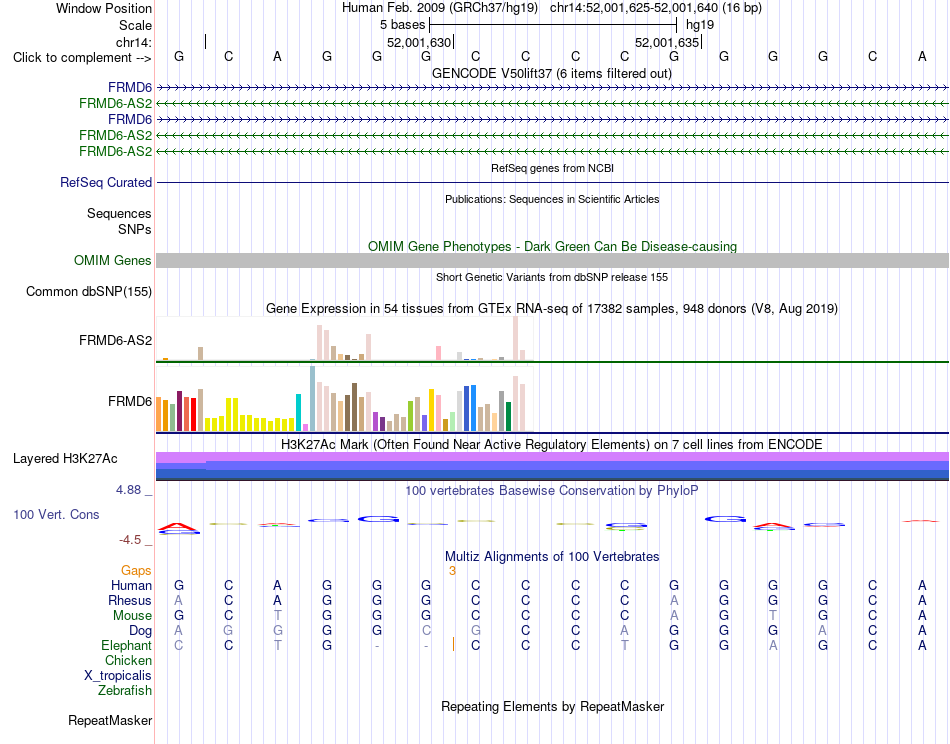The image size is (950, 744).
Task: Click the Sequences track label
Action: pyautogui.click(x=119, y=213)
